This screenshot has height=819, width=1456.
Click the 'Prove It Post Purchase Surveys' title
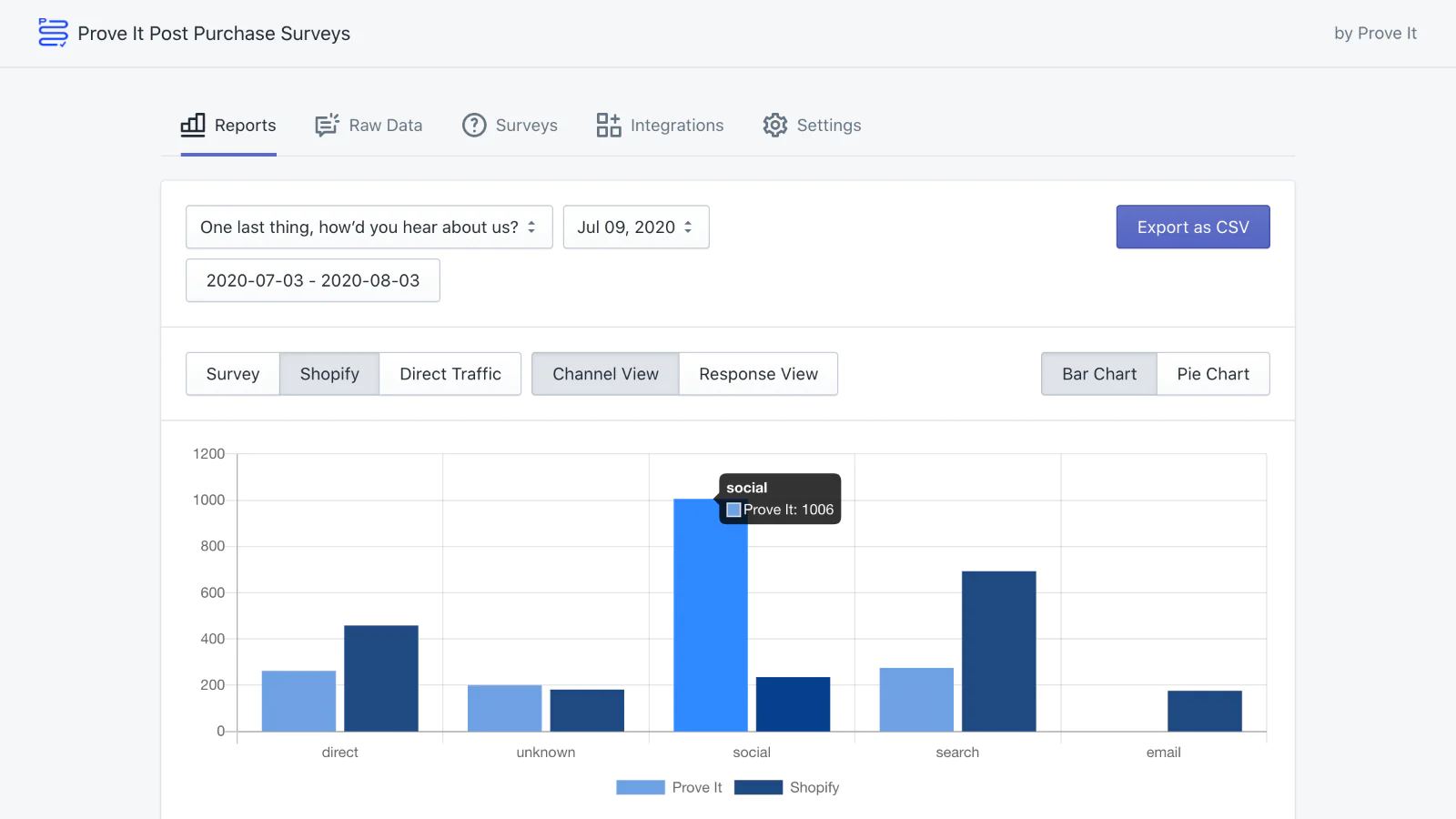[x=214, y=34]
